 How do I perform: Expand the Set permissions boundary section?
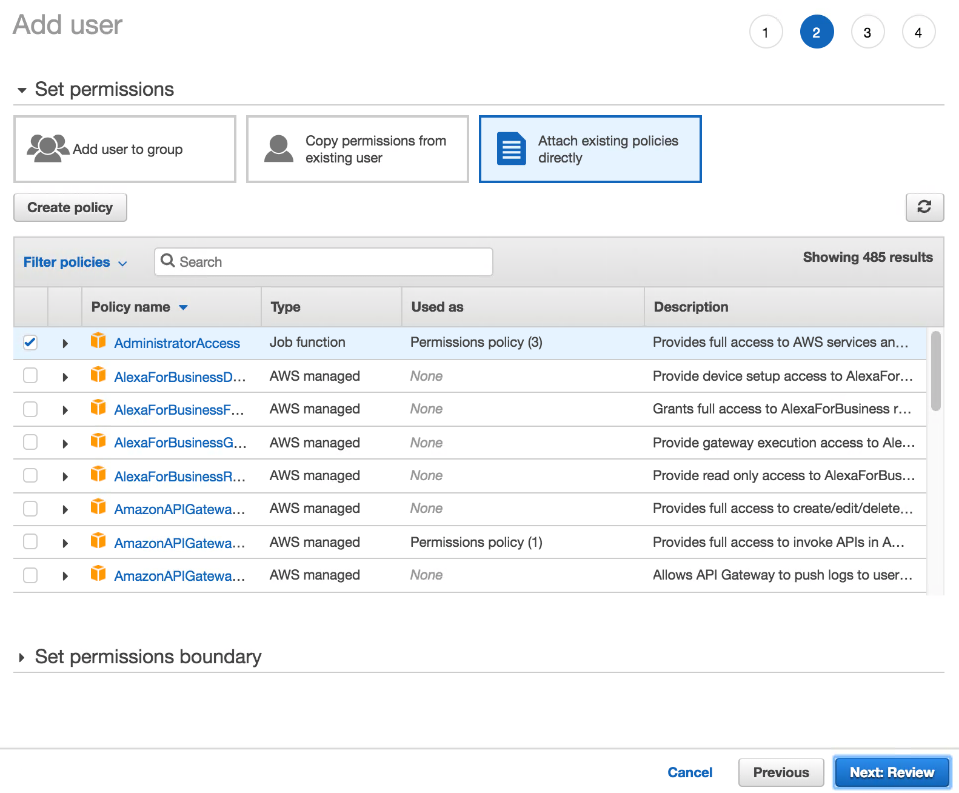pyautogui.click(x=21, y=657)
